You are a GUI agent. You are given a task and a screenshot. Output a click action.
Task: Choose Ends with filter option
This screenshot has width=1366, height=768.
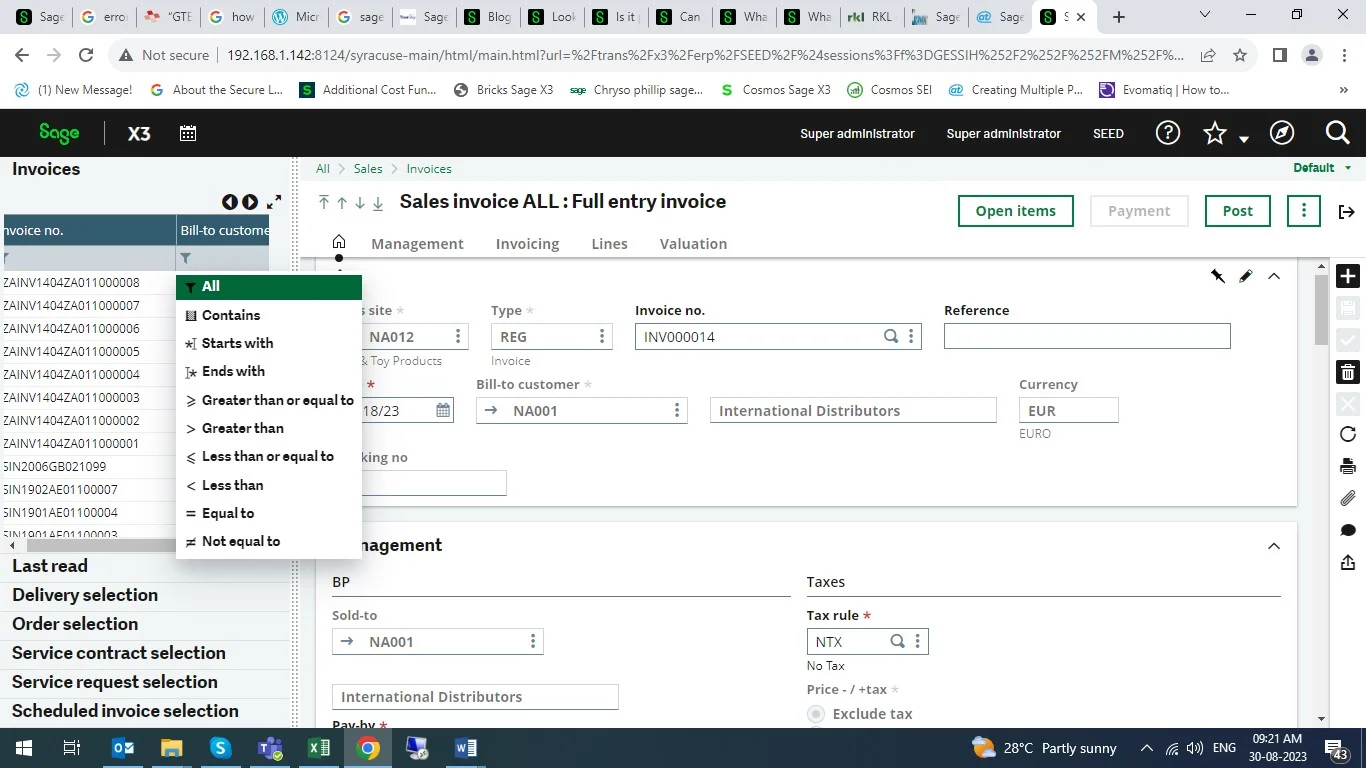[x=268, y=371]
